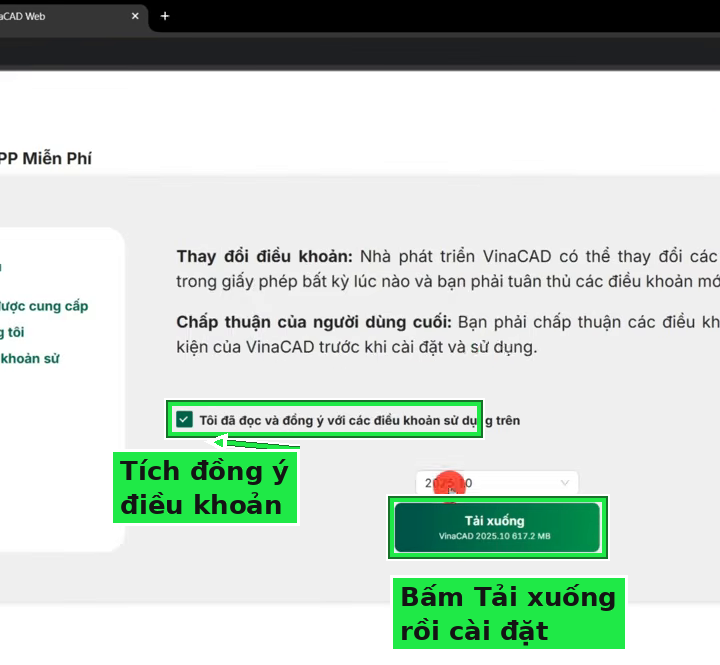Open sidebar link ending 'g tôi'

[x=12, y=332]
